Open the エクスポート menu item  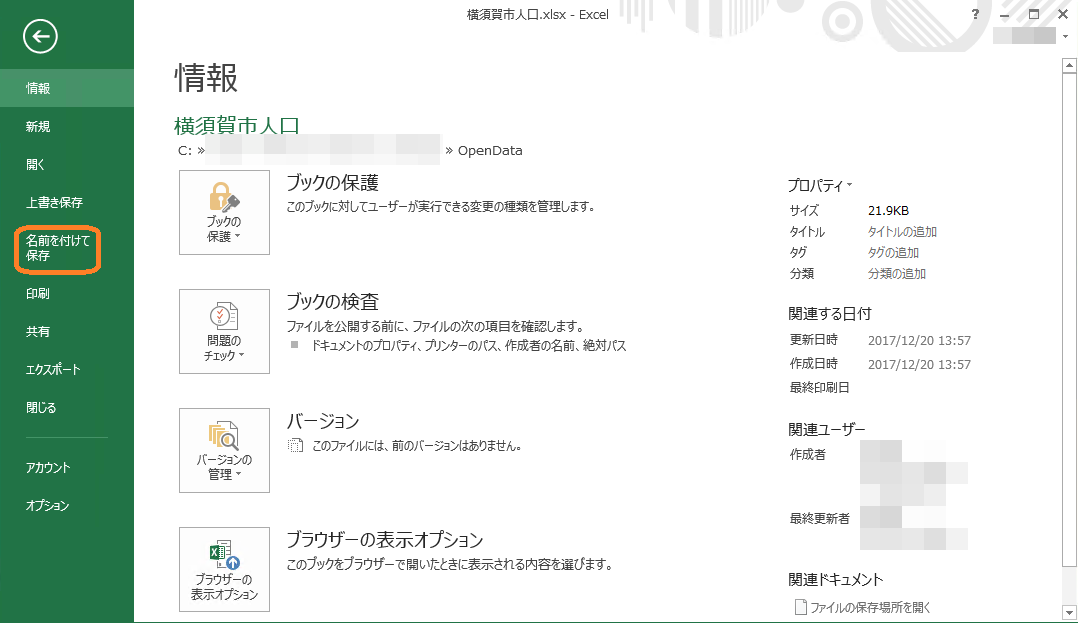click(x=53, y=370)
